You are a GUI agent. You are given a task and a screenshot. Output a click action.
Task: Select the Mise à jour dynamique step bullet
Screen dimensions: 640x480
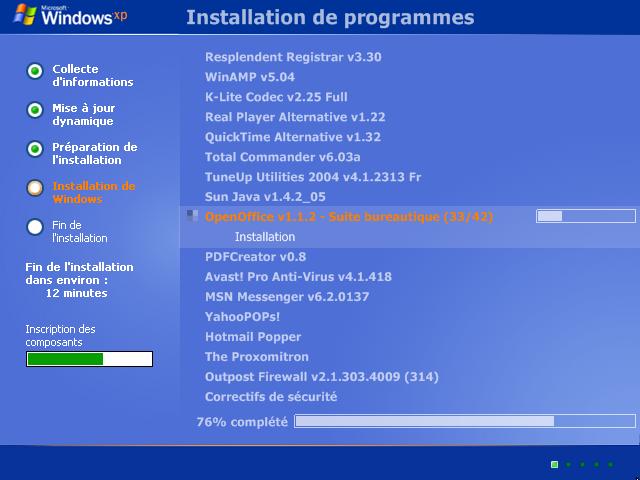coord(35,110)
